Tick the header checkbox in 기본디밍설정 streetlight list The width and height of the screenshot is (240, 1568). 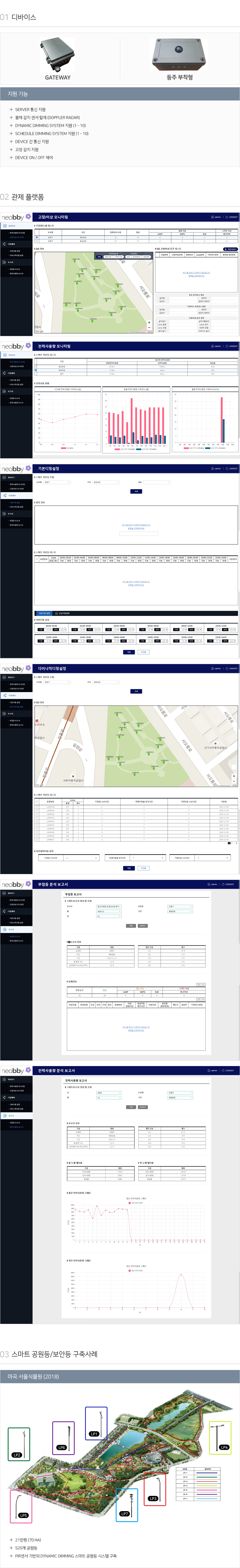(37, 559)
